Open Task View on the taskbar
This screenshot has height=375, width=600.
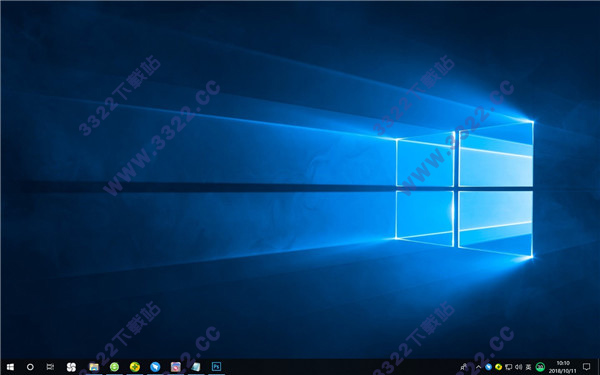(x=50, y=367)
